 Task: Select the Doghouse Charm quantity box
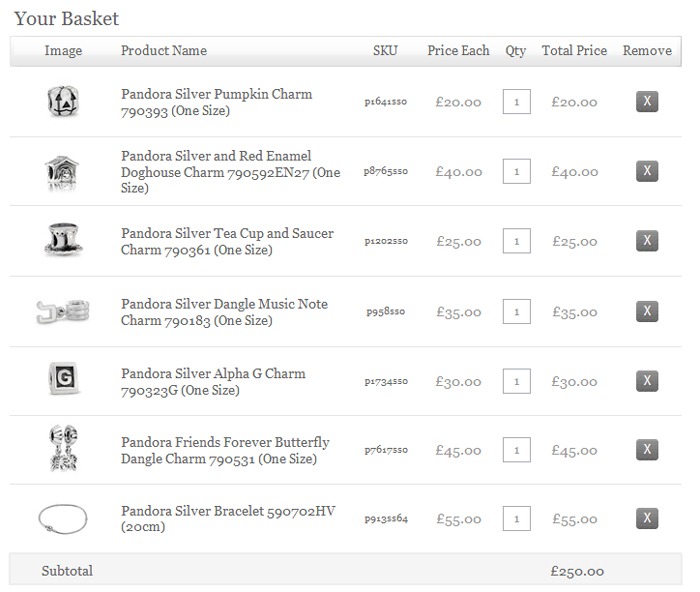(516, 171)
